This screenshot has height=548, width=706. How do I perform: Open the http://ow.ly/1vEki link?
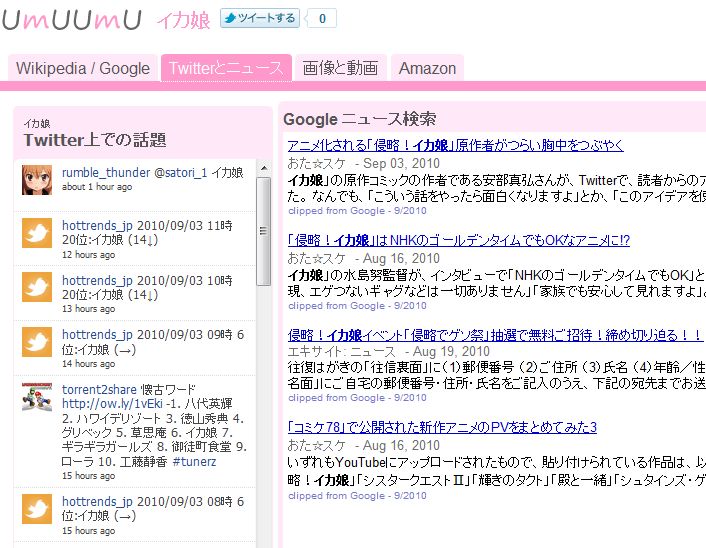click(112, 403)
